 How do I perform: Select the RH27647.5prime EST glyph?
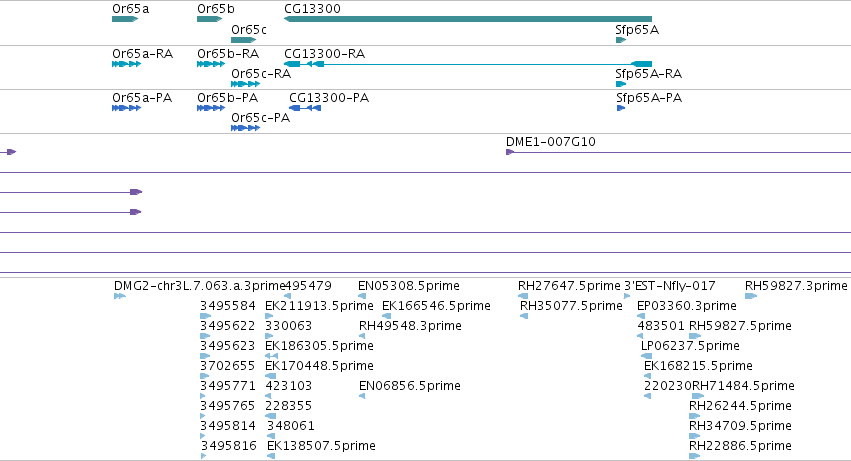click(523, 296)
